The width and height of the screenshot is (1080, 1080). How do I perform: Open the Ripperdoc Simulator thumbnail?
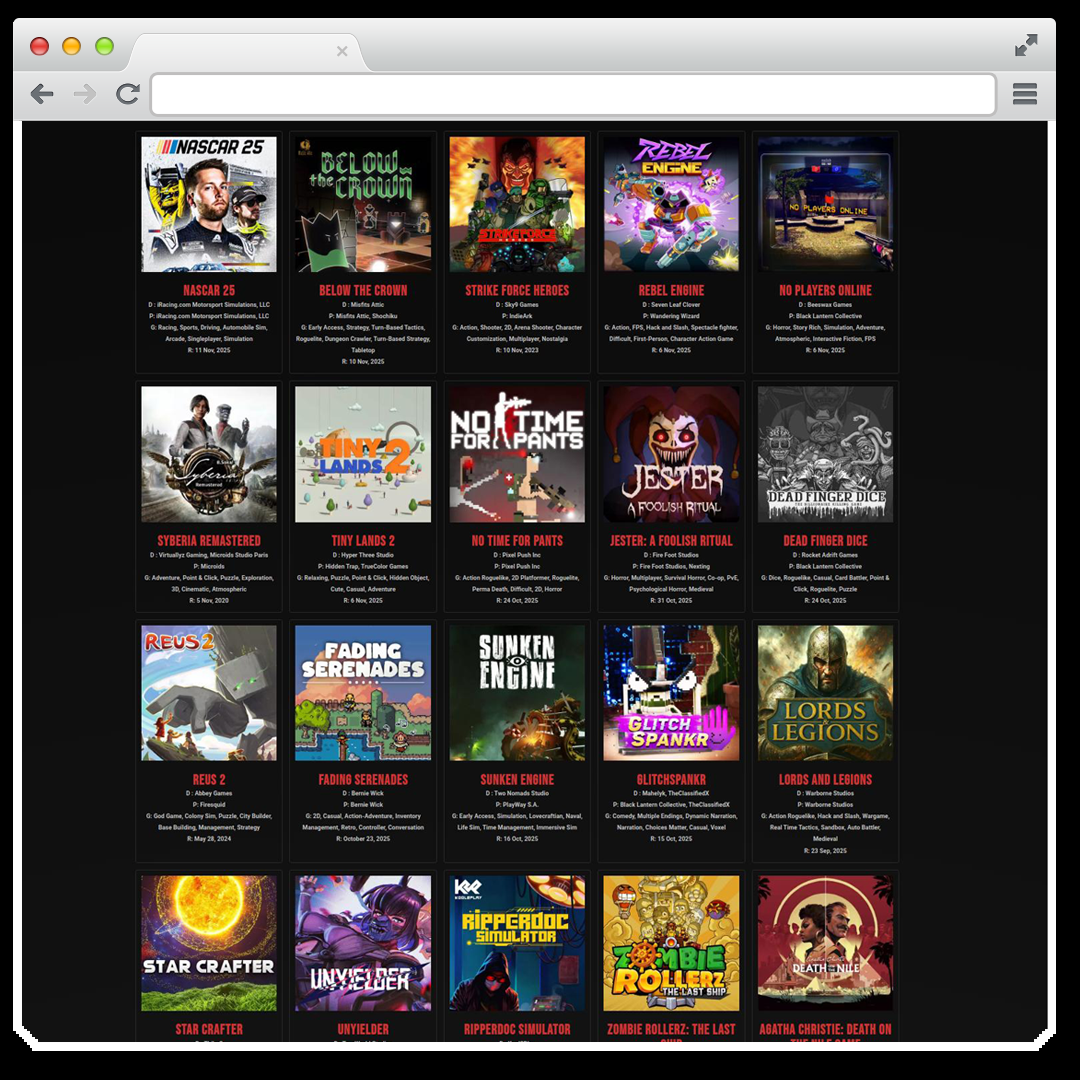point(517,943)
